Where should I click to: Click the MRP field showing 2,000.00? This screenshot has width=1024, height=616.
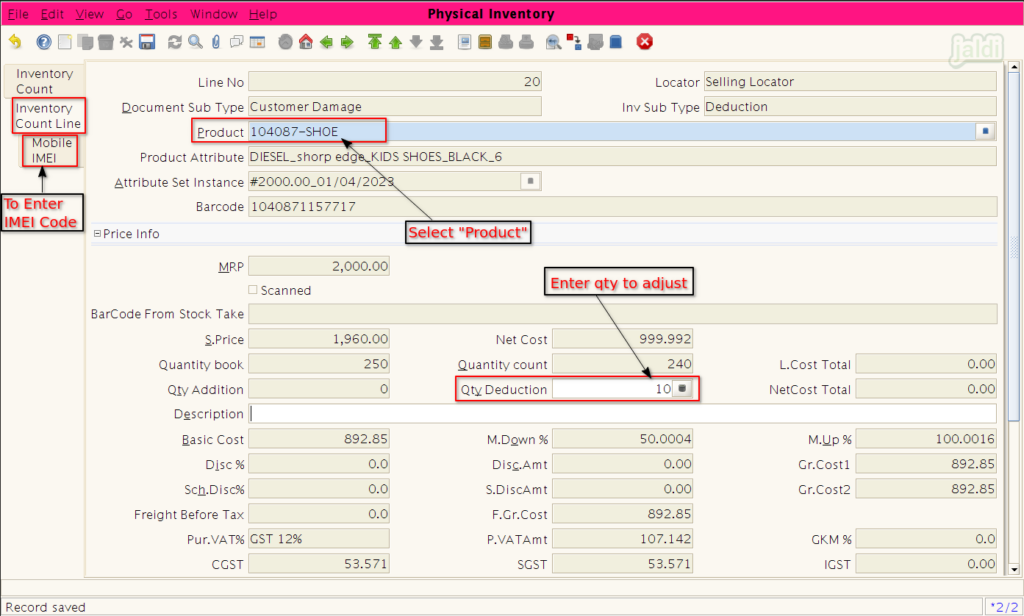(x=319, y=266)
